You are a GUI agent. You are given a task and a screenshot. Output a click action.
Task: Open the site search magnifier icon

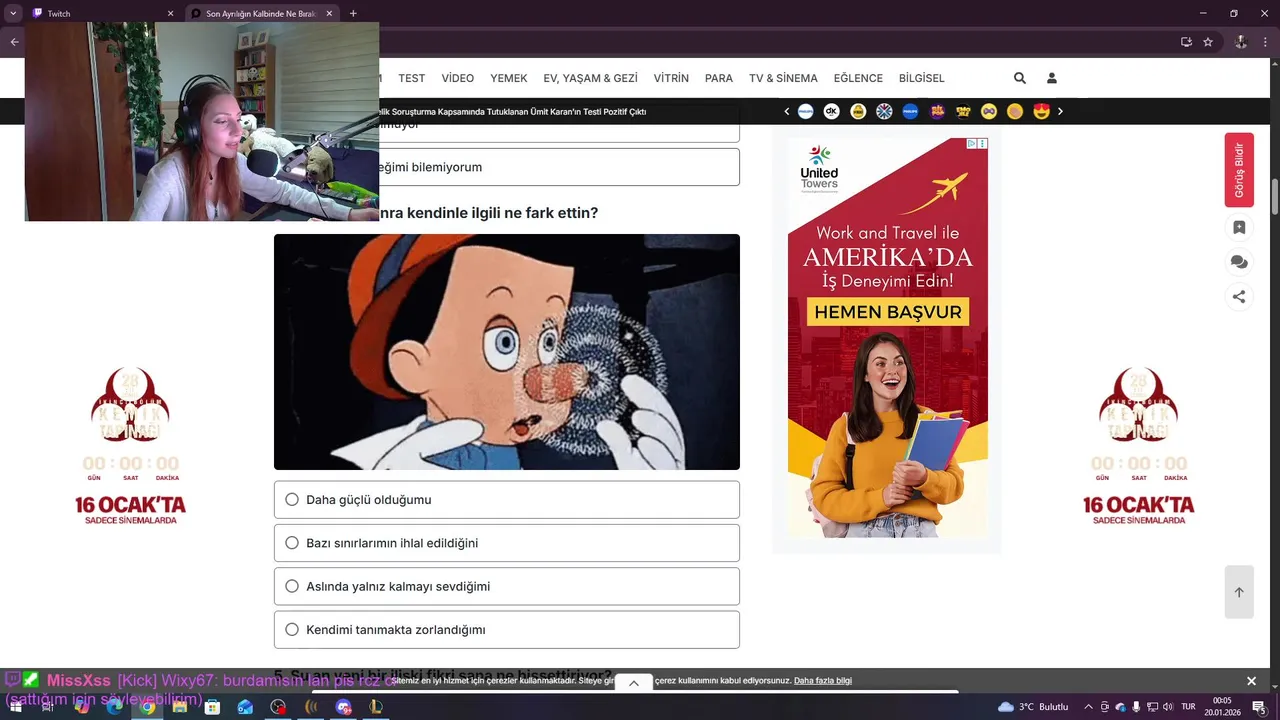tap(1020, 78)
